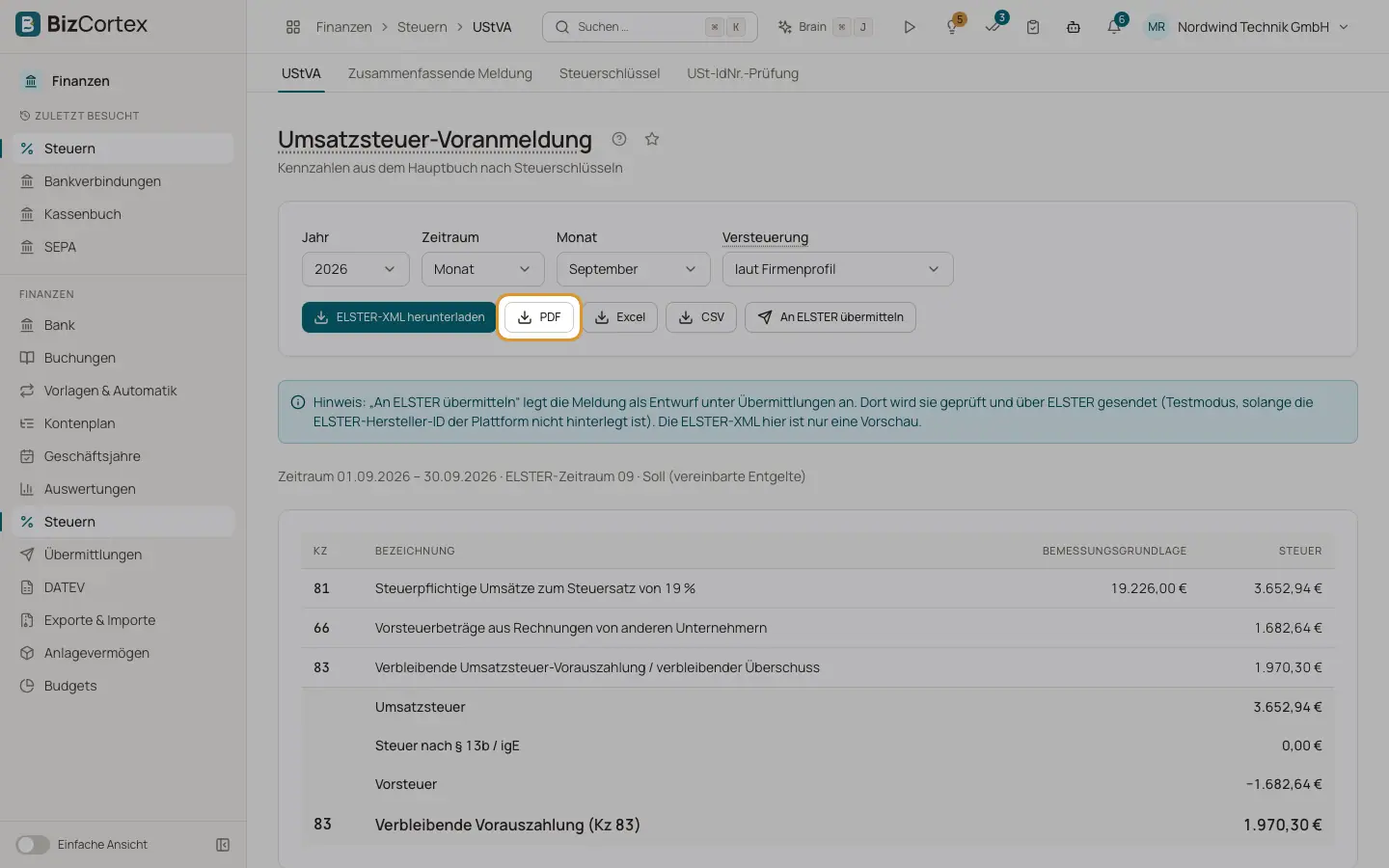The width and height of the screenshot is (1389, 868).
Task: Click ELSTER-XML herunterladen button
Action: (399, 317)
